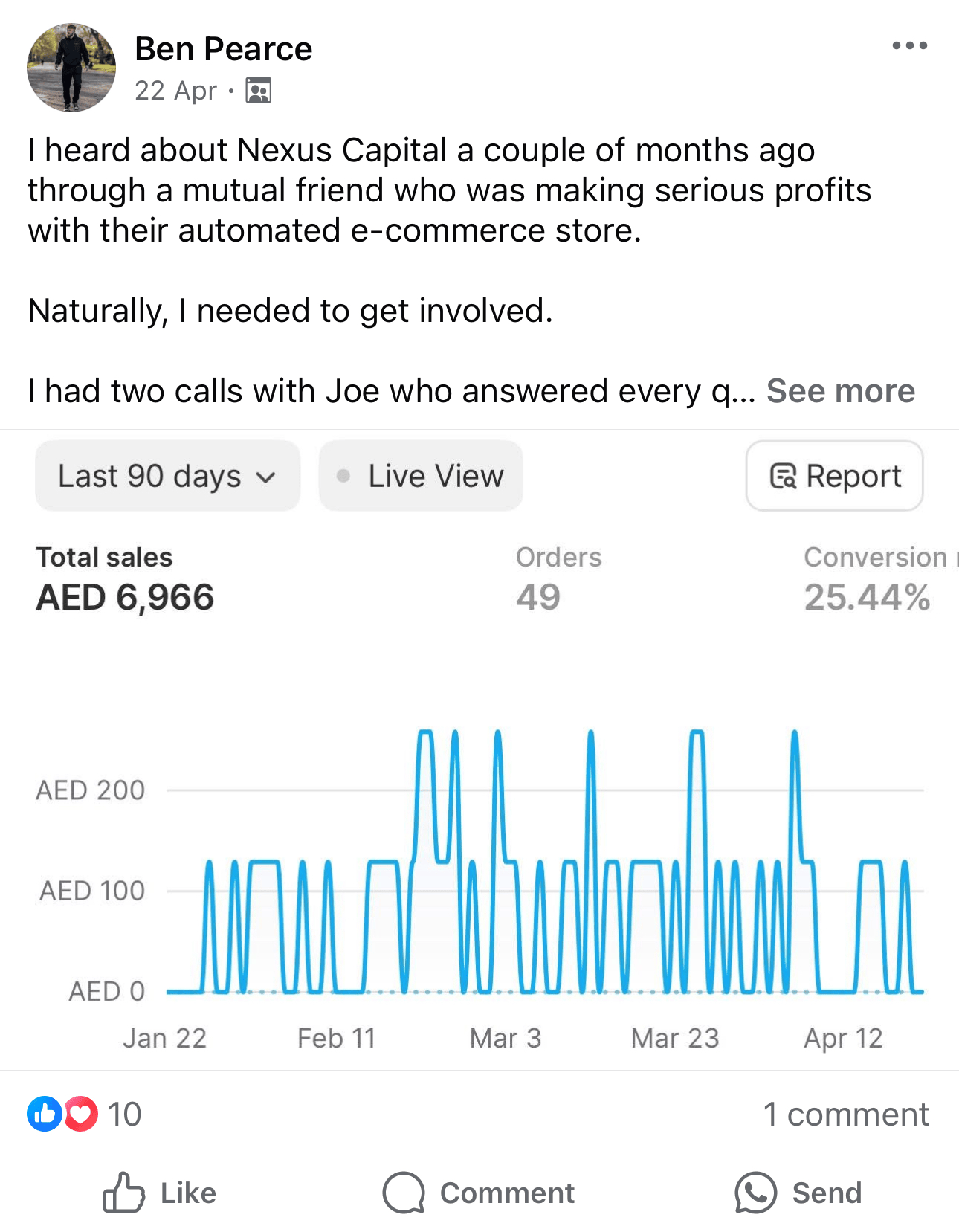959x1232 pixels.
Task: Tap the WhatsApp Send icon
Action: coord(755,1193)
